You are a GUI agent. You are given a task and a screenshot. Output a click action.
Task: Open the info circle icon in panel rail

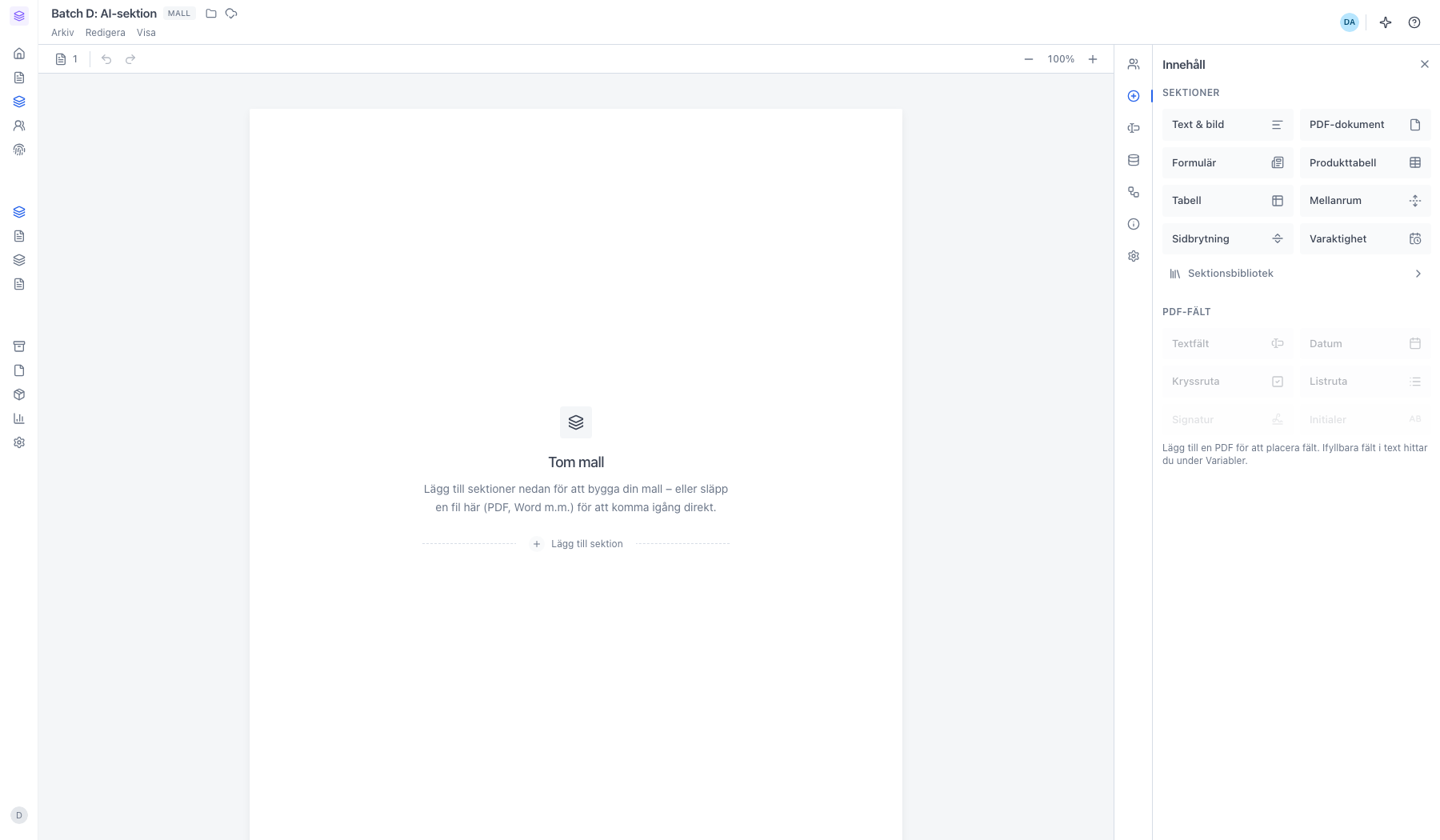pyautogui.click(x=1134, y=224)
